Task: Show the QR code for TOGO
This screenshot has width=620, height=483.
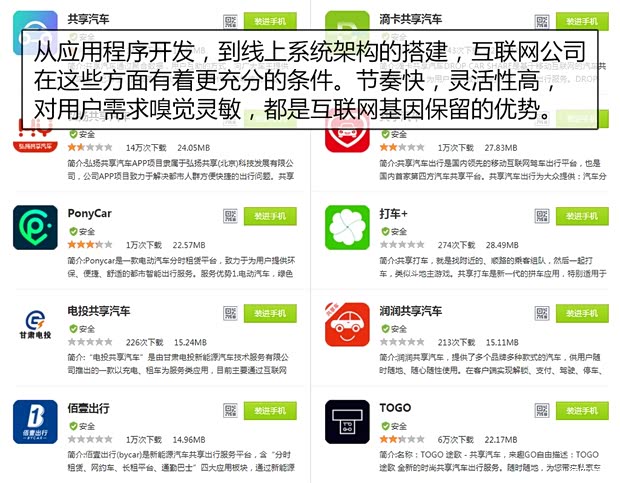Action: click(x=542, y=411)
